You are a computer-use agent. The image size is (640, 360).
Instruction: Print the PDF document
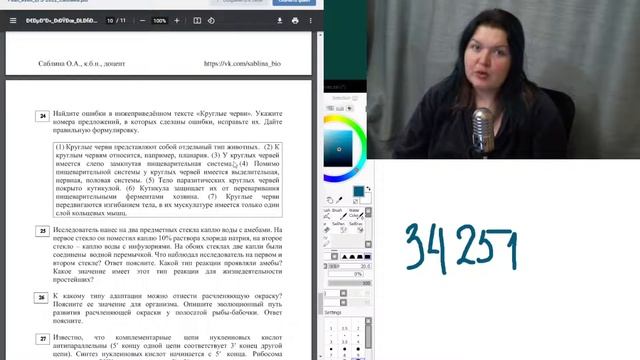tap(295, 20)
